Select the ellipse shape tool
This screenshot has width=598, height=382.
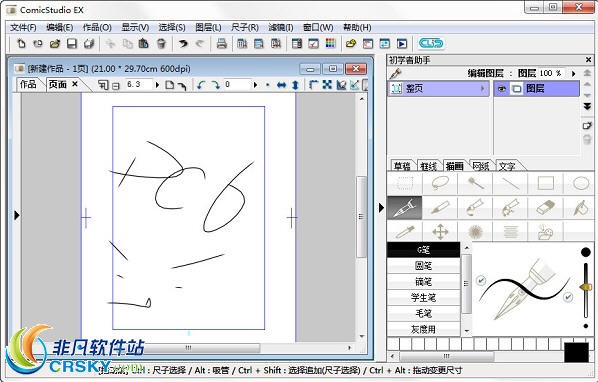[x=580, y=184]
